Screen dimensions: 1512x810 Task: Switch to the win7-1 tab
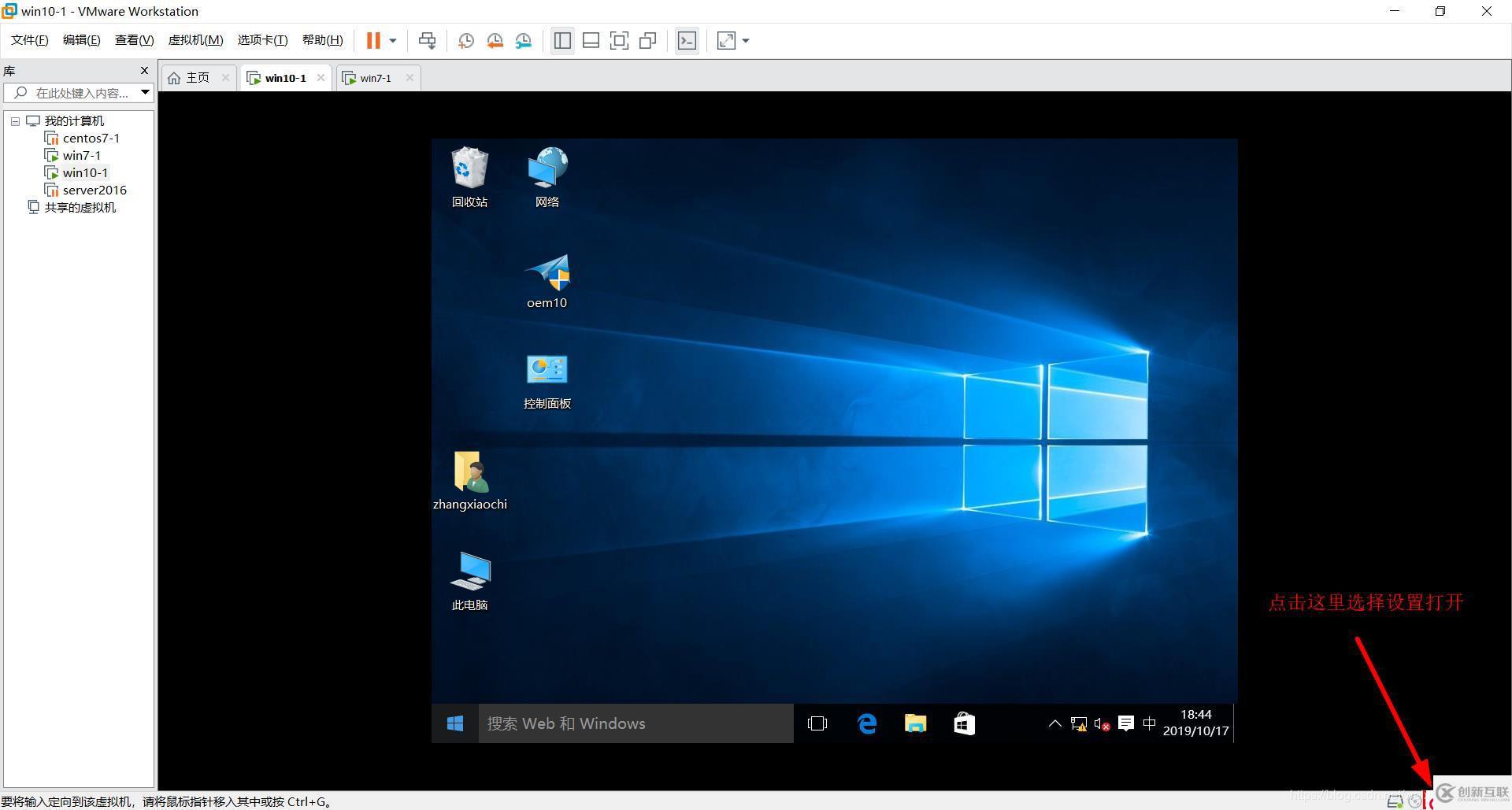coord(376,78)
